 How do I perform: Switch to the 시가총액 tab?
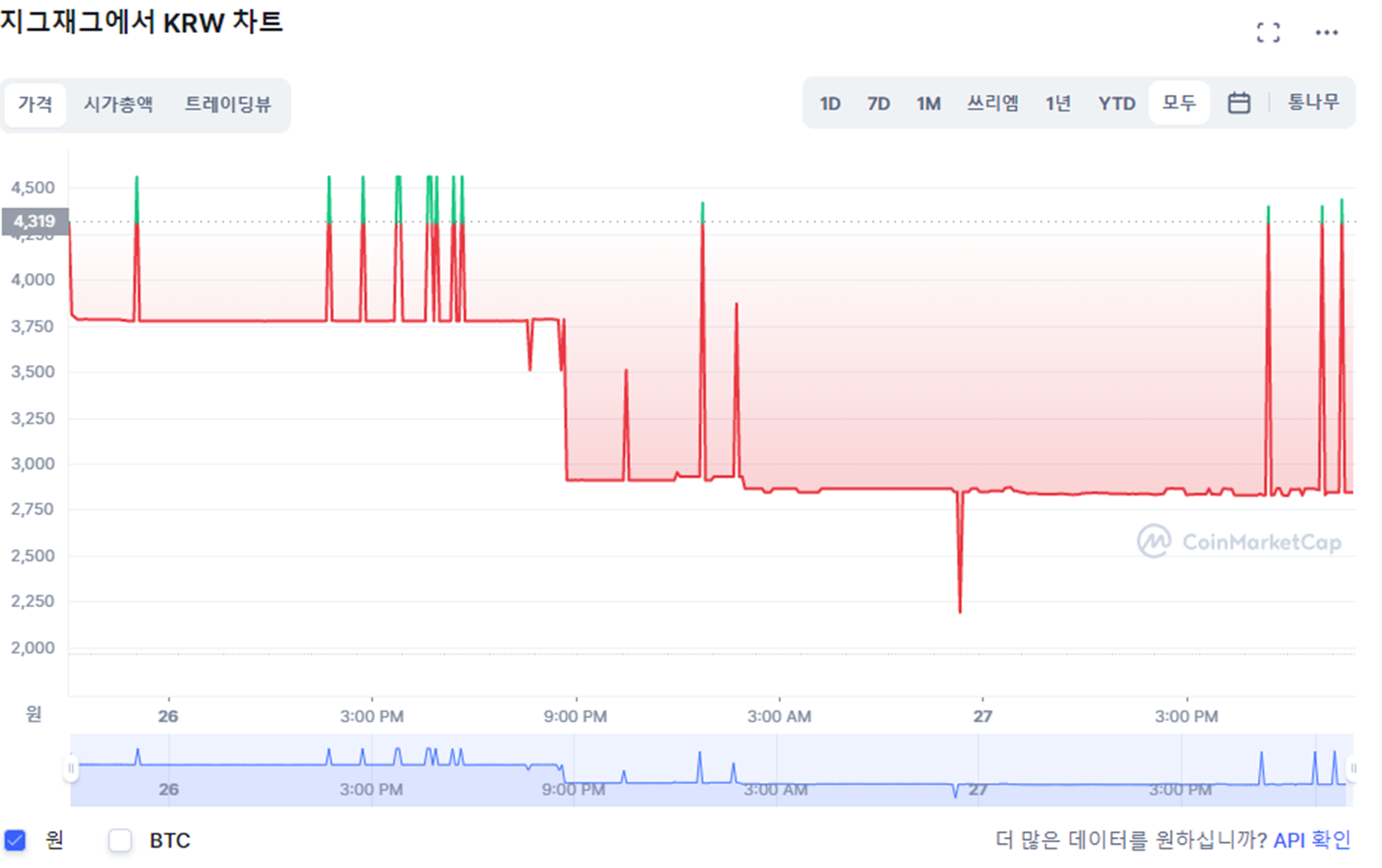[x=118, y=105]
